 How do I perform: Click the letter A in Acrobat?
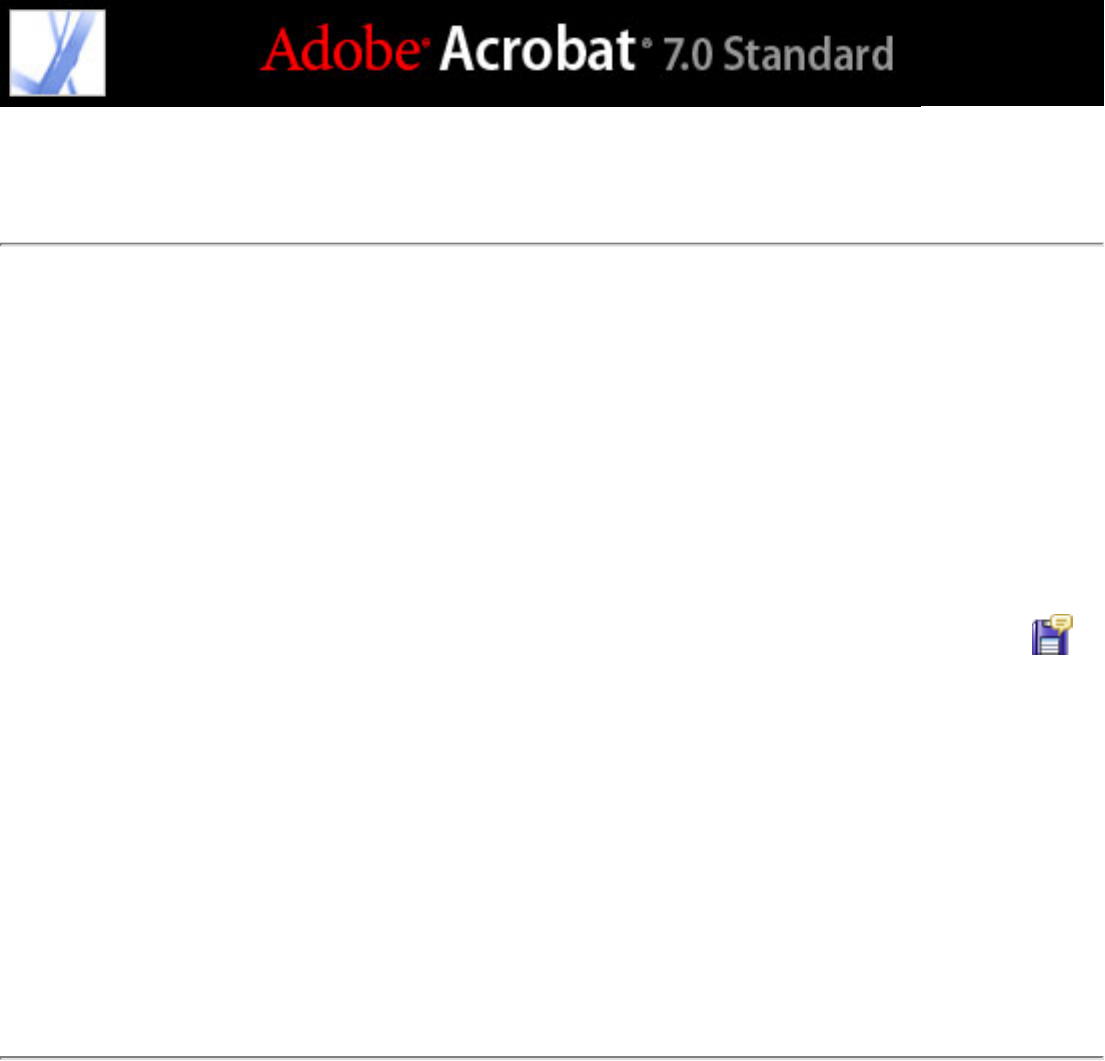coord(457,49)
